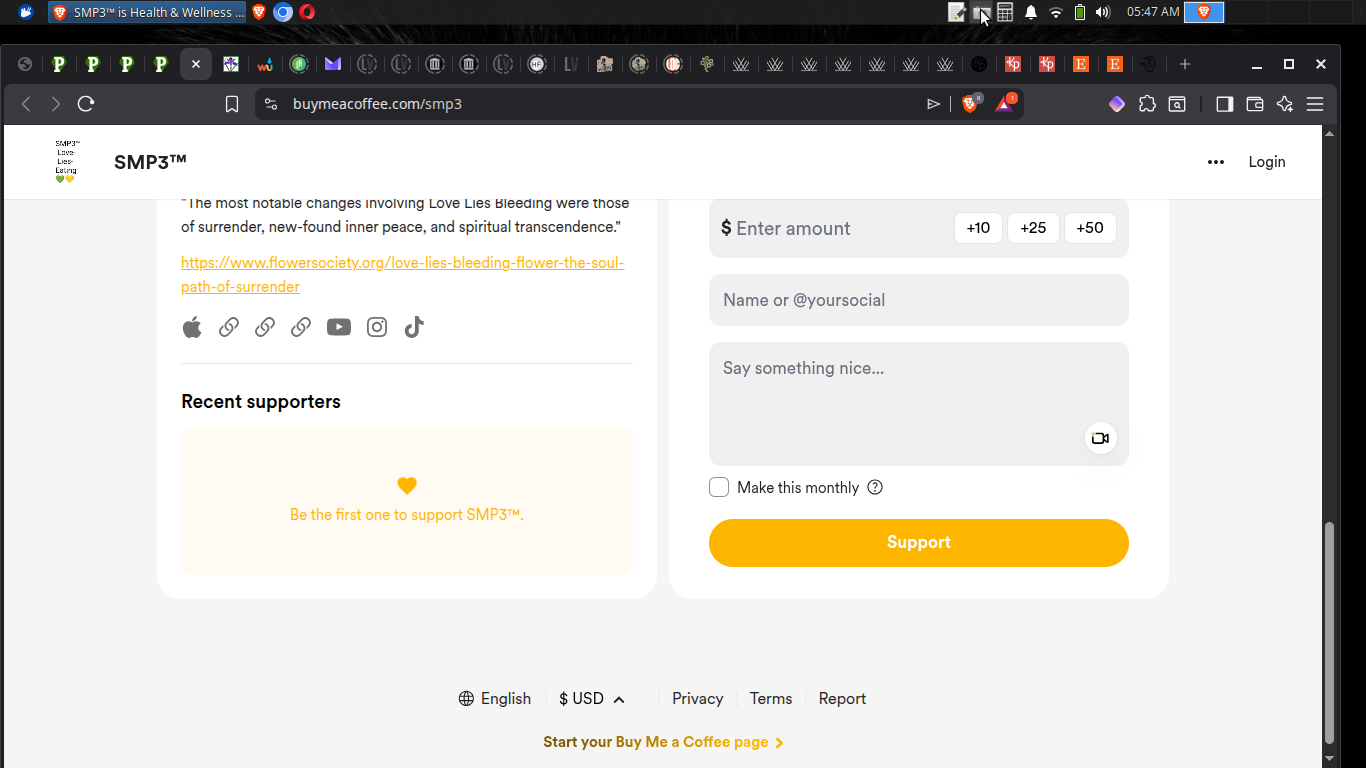Screen dimensions: 1366x768
Task: Open the Brave Leo AI sparkle icon
Action: 1285,104
